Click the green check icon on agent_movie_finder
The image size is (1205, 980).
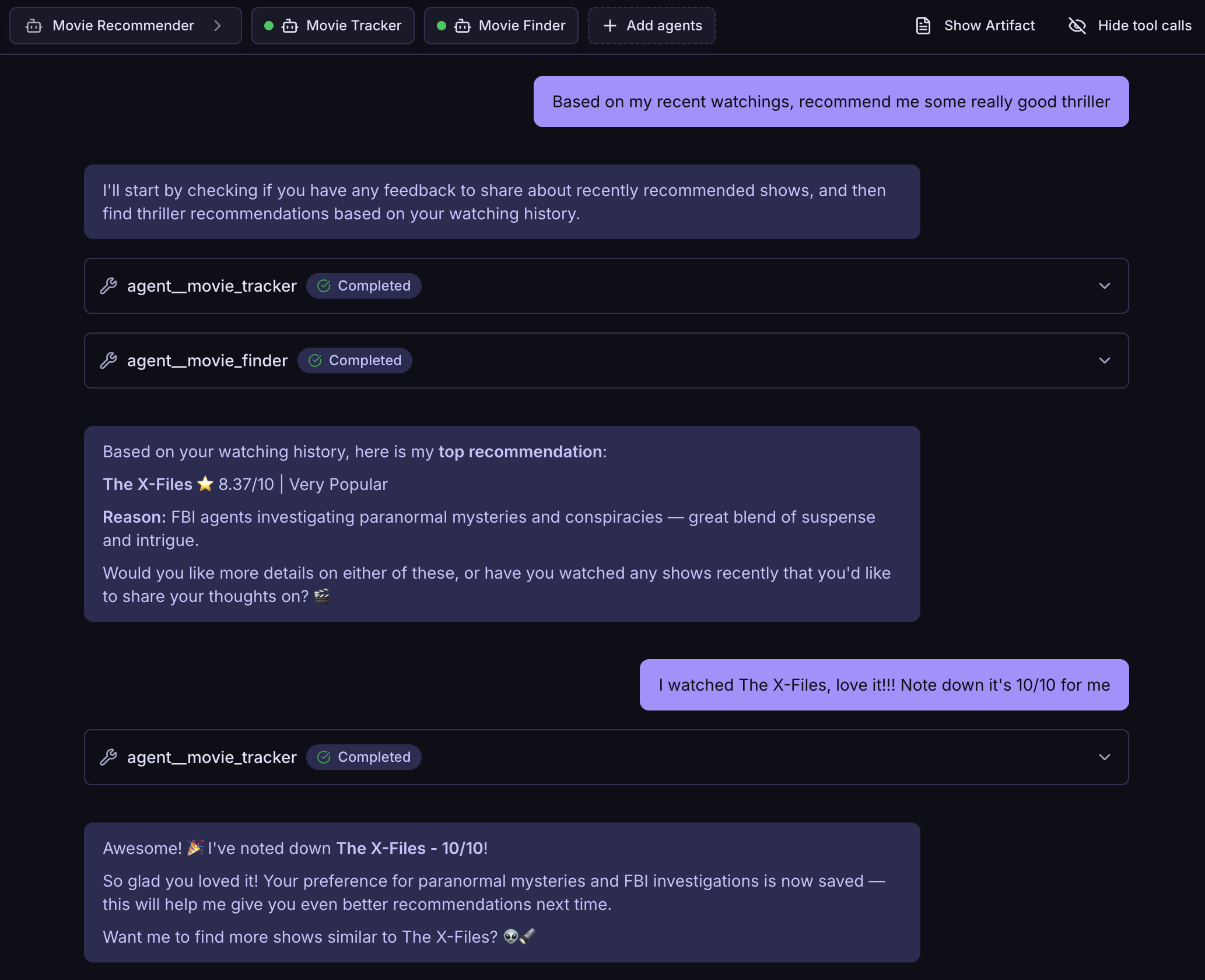315,360
